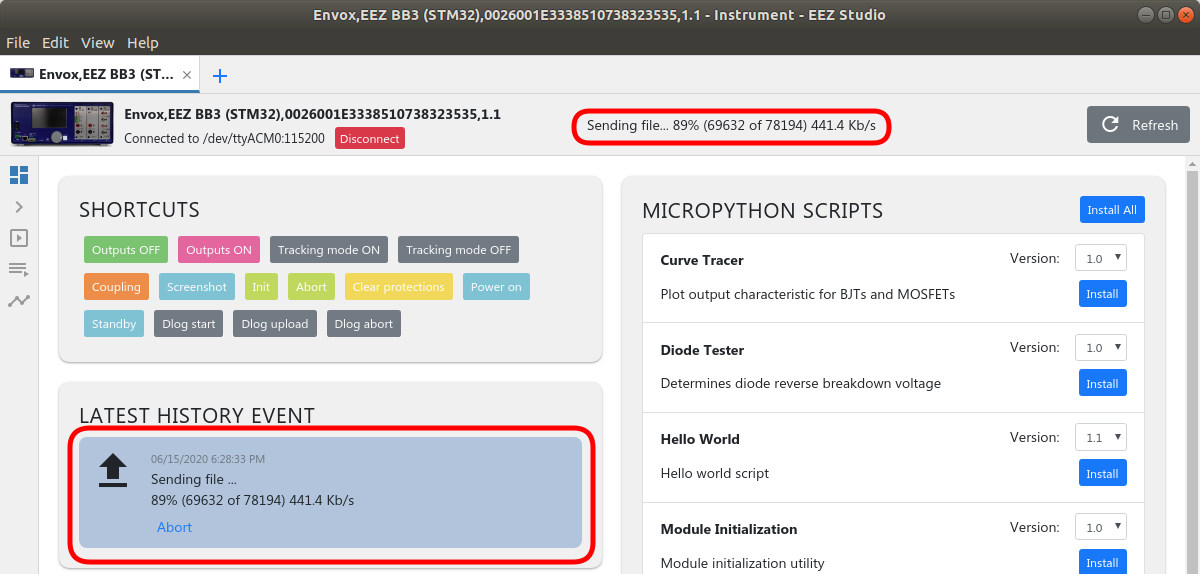Install the Module Initialization script
This screenshot has height=574, width=1200.
click(x=1102, y=563)
